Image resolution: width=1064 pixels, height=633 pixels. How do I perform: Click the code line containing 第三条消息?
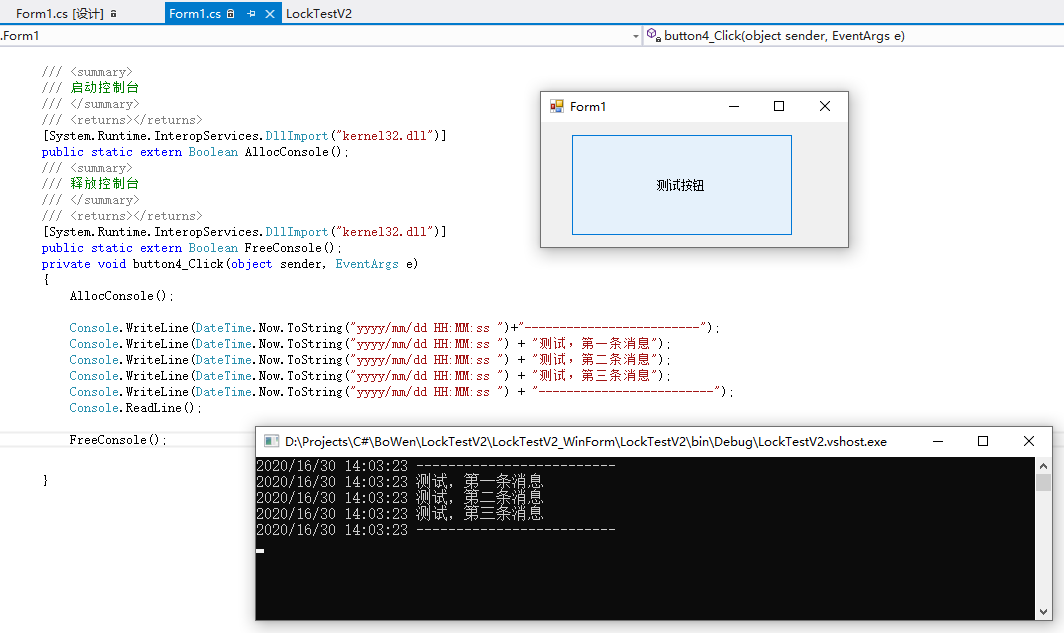pos(370,376)
